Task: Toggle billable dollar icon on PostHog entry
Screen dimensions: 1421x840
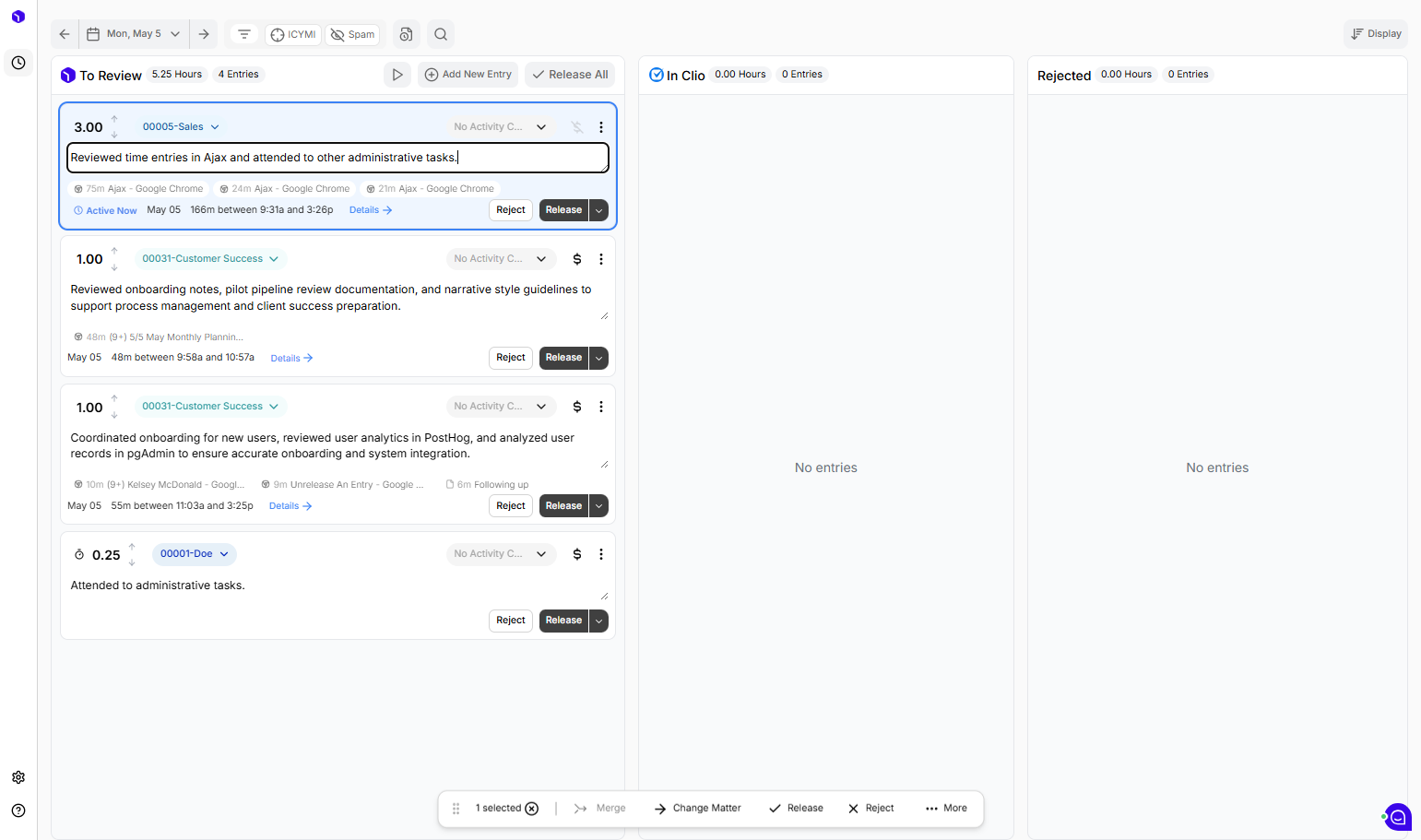Action: pyautogui.click(x=577, y=407)
